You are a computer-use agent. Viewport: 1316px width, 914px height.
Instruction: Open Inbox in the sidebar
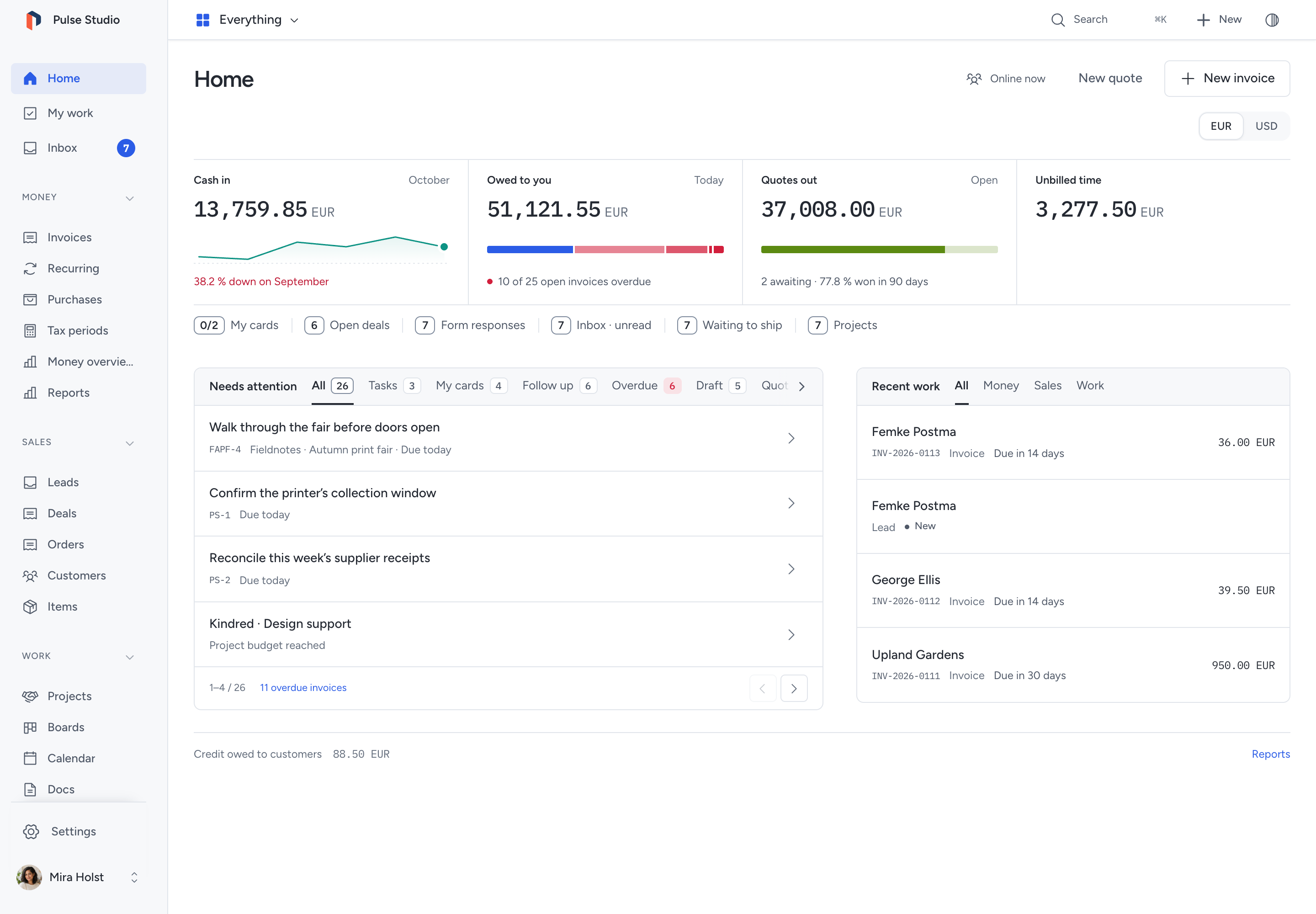(x=79, y=148)
